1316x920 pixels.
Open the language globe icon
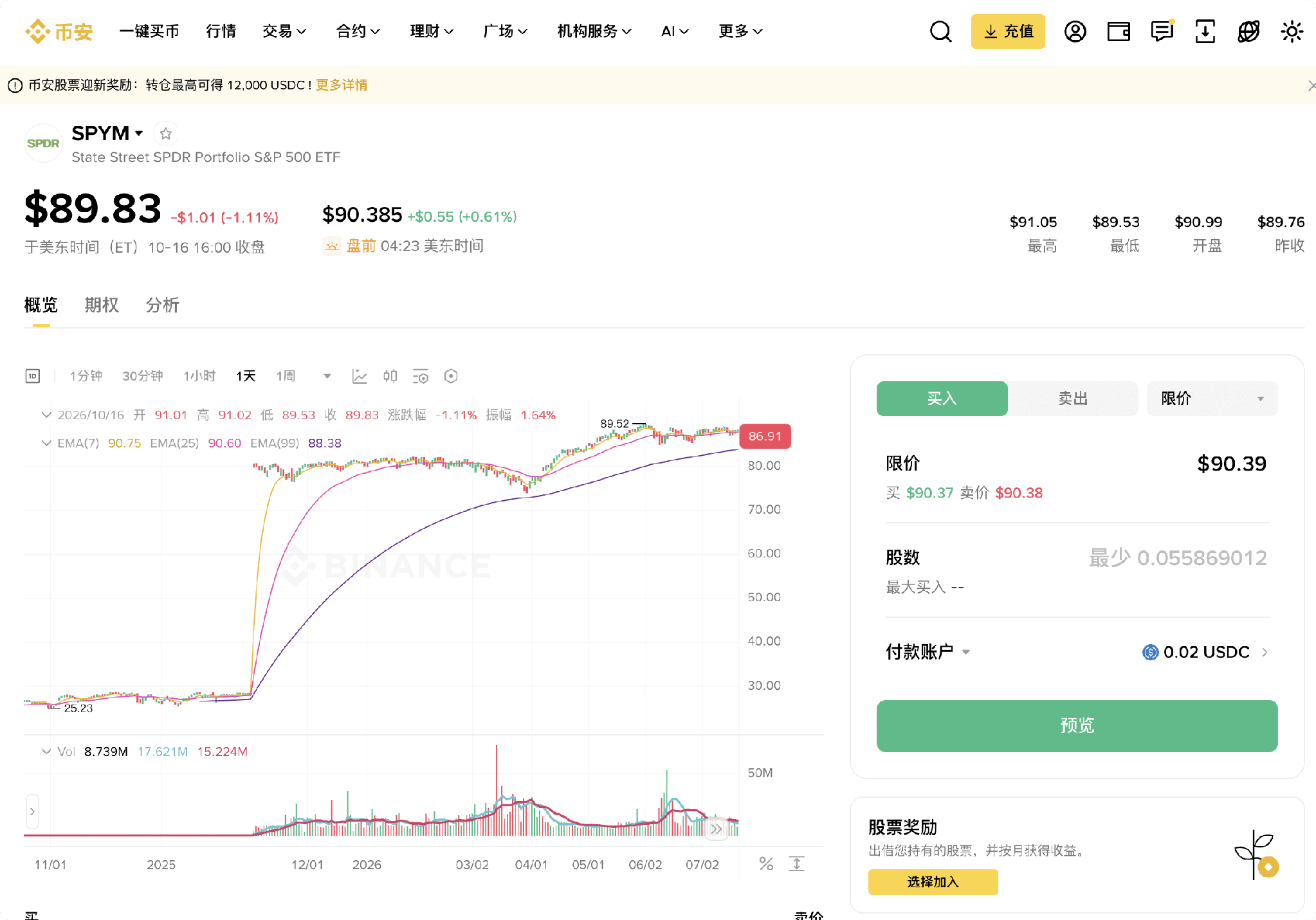coord(1248,31)
